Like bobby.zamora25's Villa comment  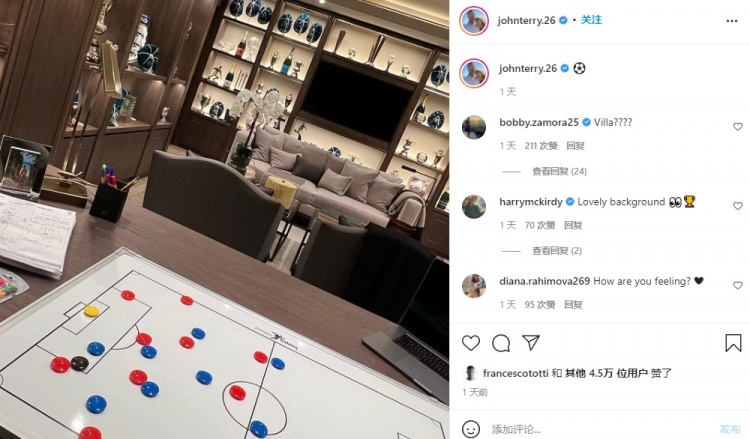click(x=738, y=127)
